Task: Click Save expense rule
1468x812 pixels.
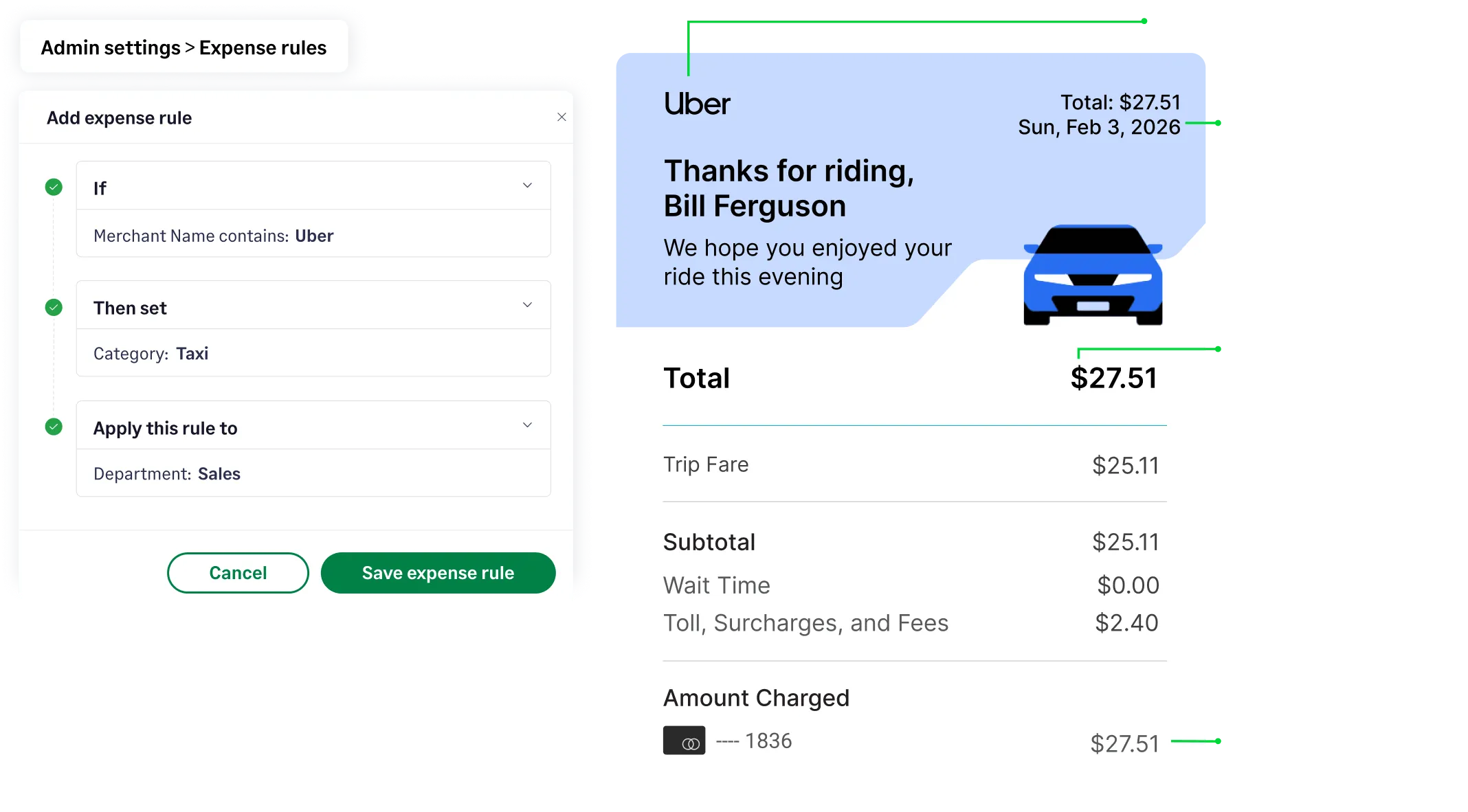Action: click(x=438, y=573)
